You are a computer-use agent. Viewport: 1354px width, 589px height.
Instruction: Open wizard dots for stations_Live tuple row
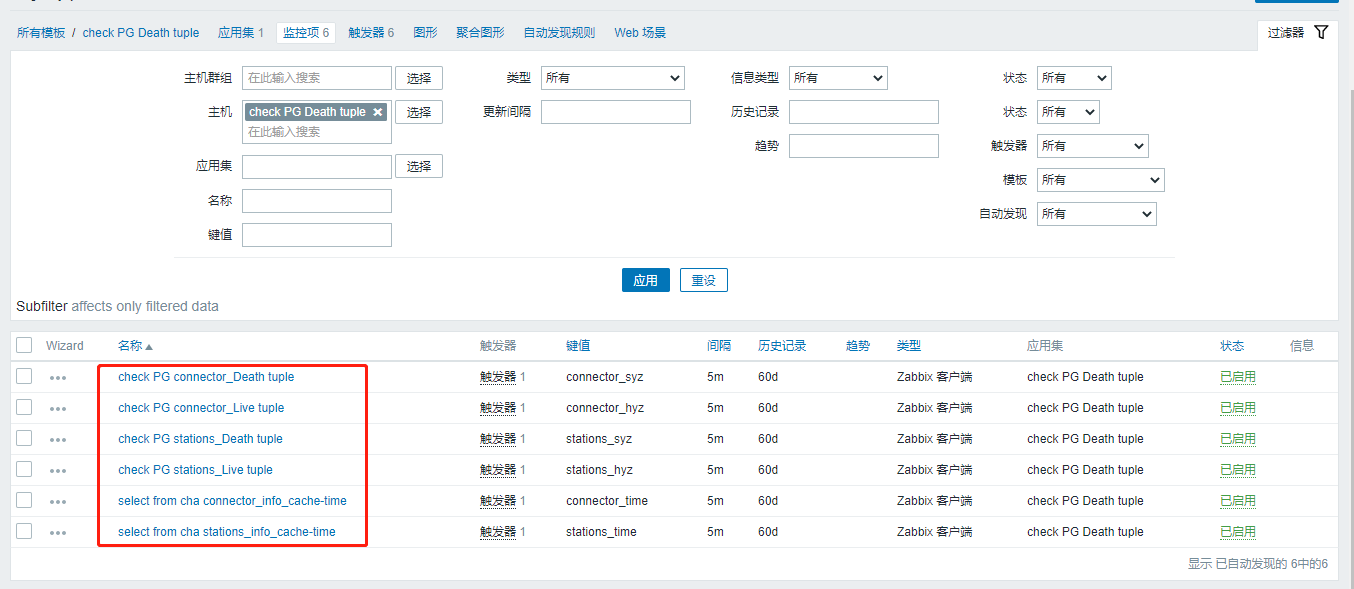(x=58, y=471)
